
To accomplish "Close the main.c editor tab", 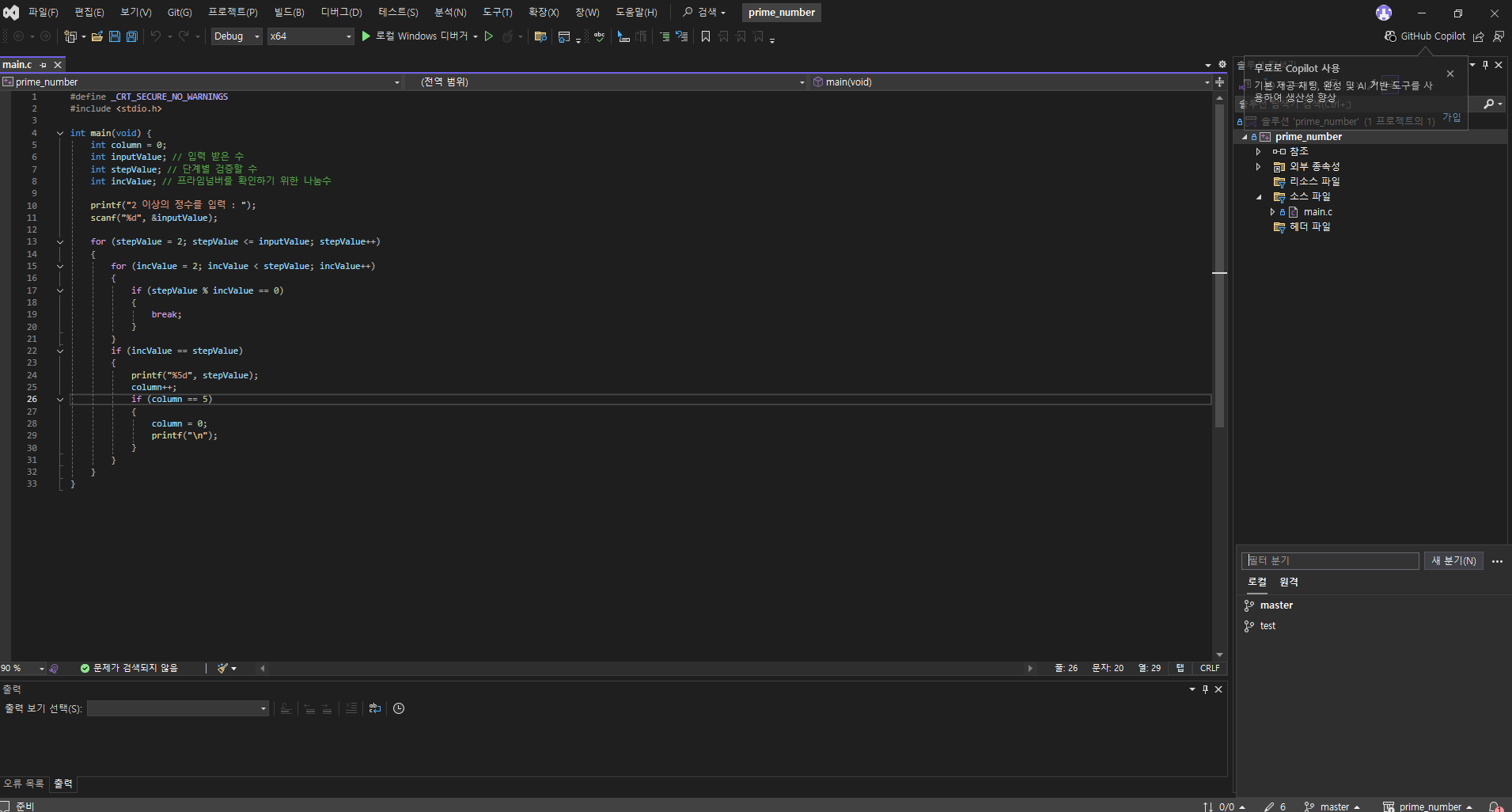I will click(58, 65).
